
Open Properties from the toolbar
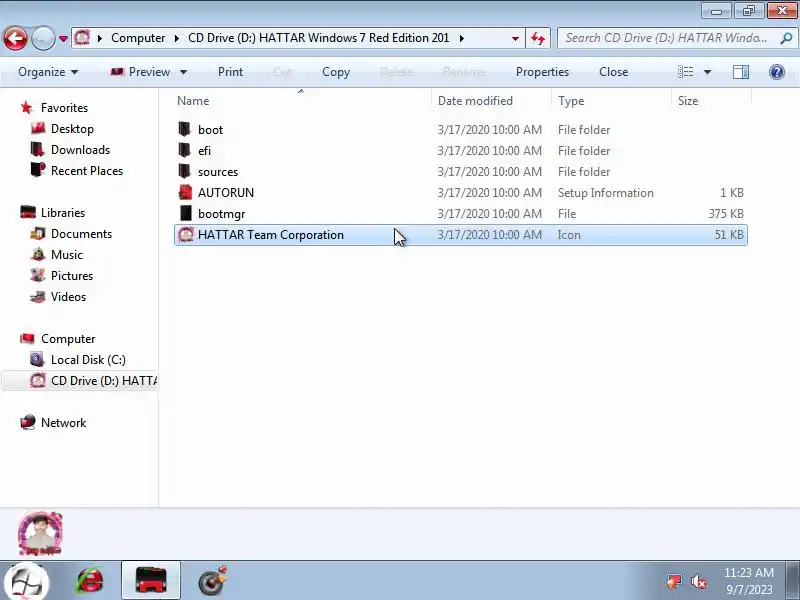pyautogui.click(x=542, y=72)
